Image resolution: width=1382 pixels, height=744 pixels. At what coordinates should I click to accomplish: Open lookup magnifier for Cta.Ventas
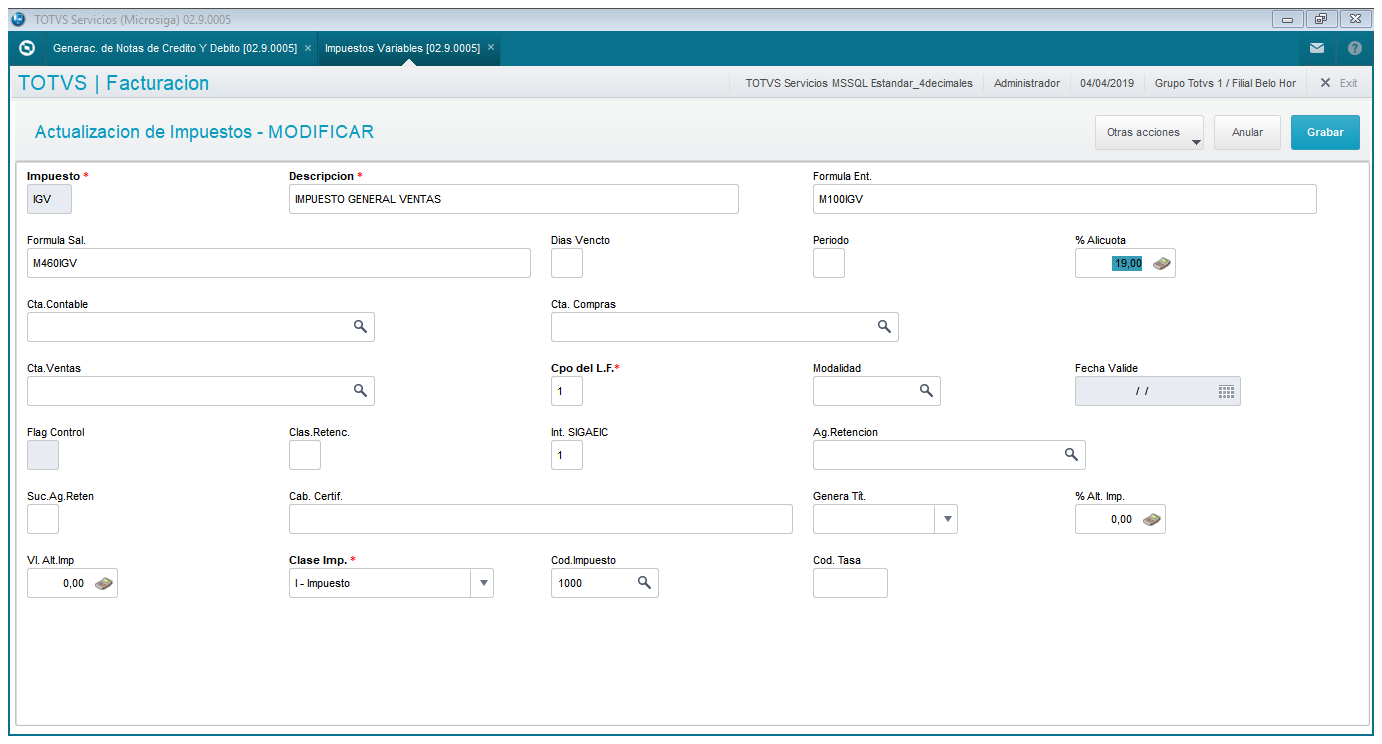[x=360, y=391]
